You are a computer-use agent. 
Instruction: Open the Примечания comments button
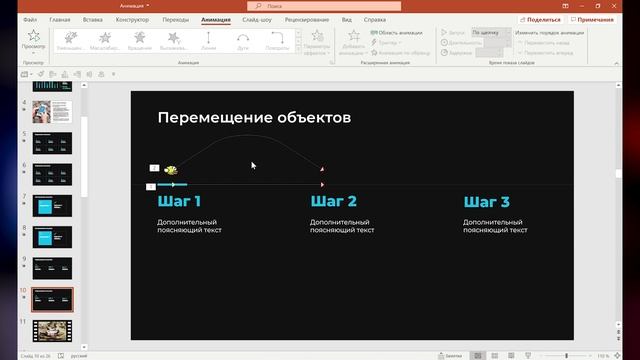click(x=592, y=20)
